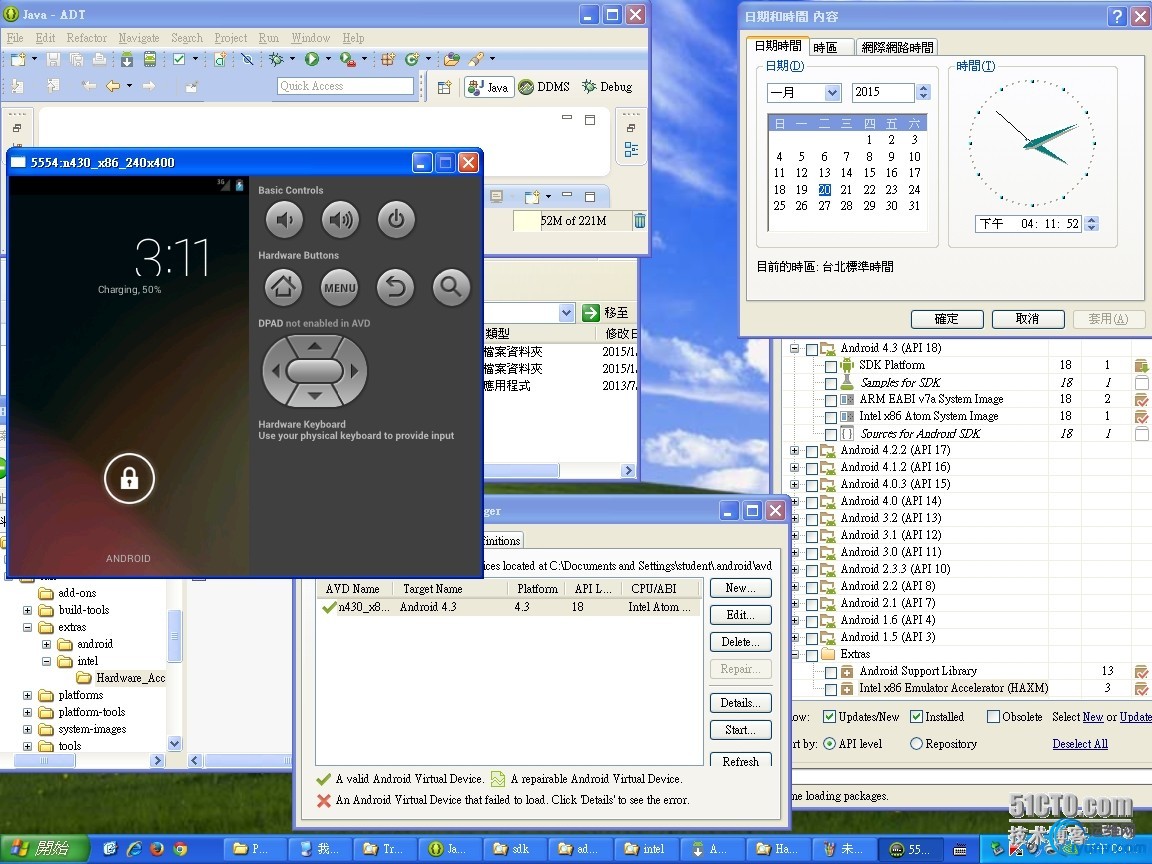1152x864 pixels.
Task: Click the Quick Access search field
Action: tap(345, 86)
